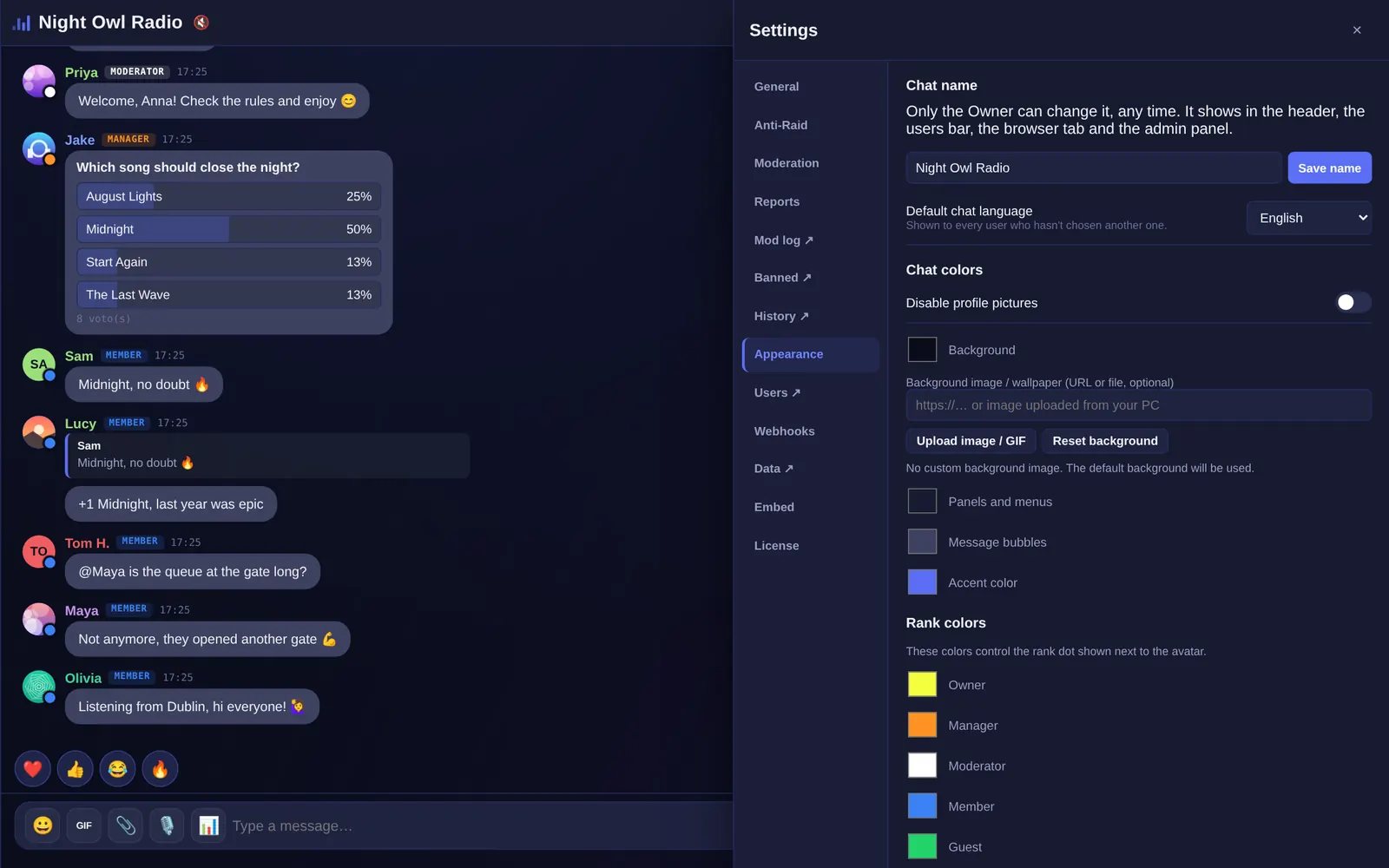Toggle Disable profile pictures switch
The image size is (1389, 868).
(1353, 302)
